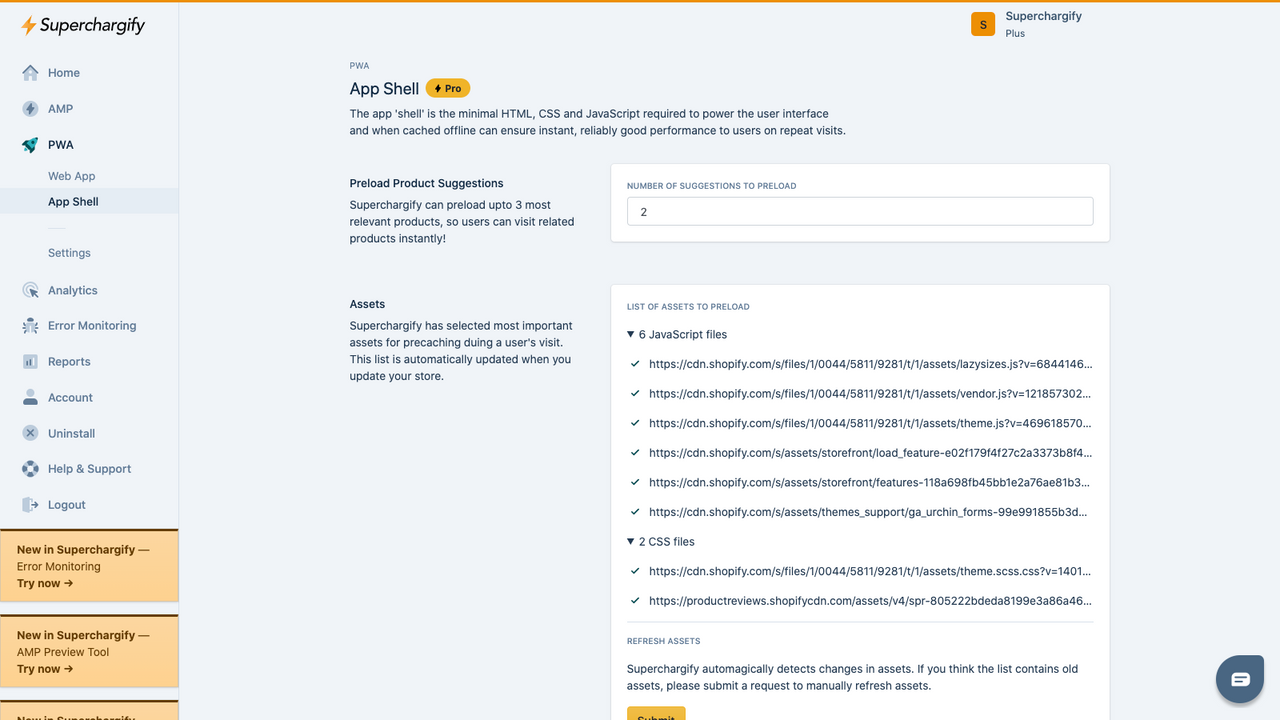Click Try now for Error Monitoring

[45, 583]
